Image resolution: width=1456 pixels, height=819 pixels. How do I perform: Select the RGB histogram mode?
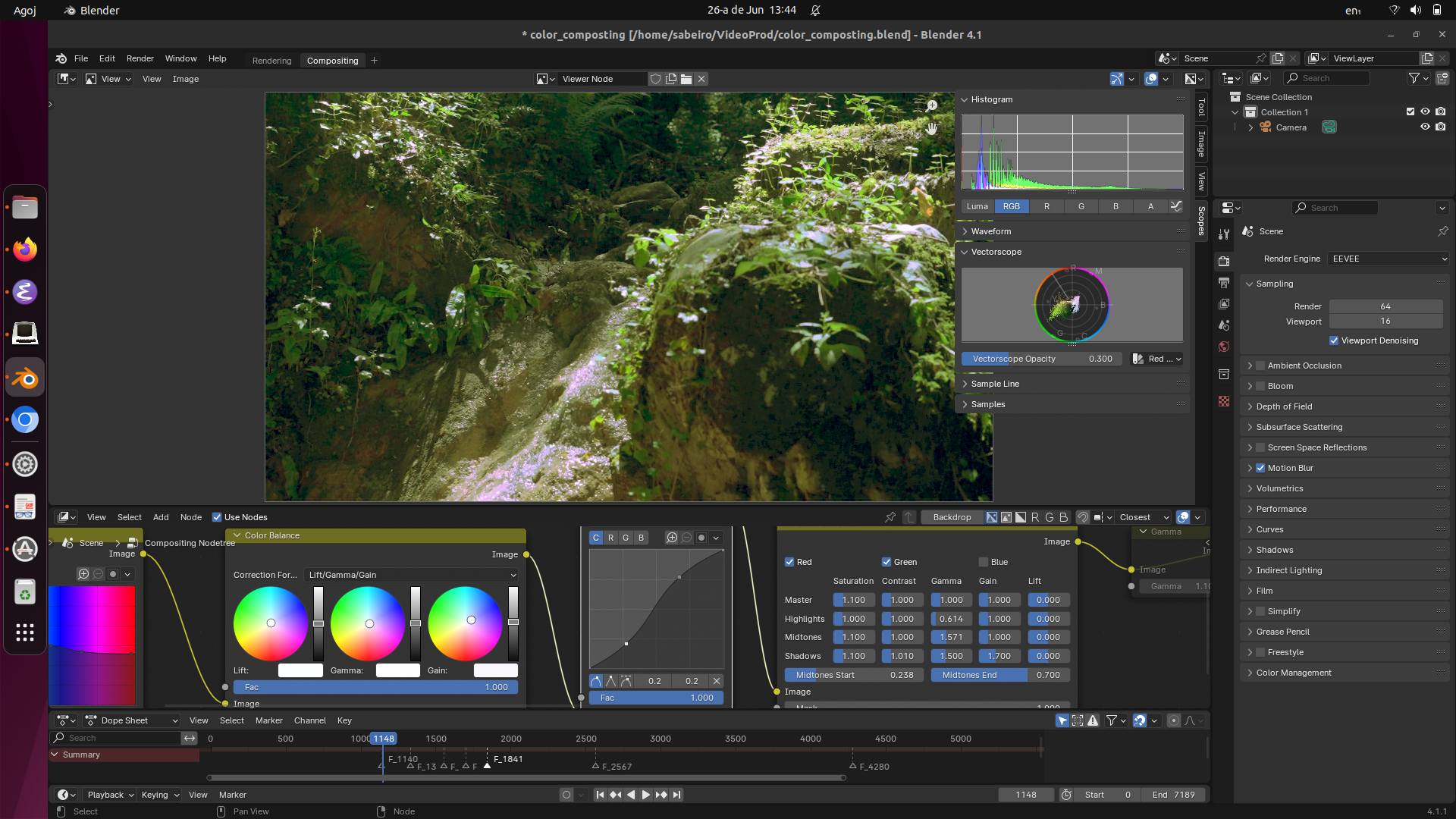pos(1012,206)
